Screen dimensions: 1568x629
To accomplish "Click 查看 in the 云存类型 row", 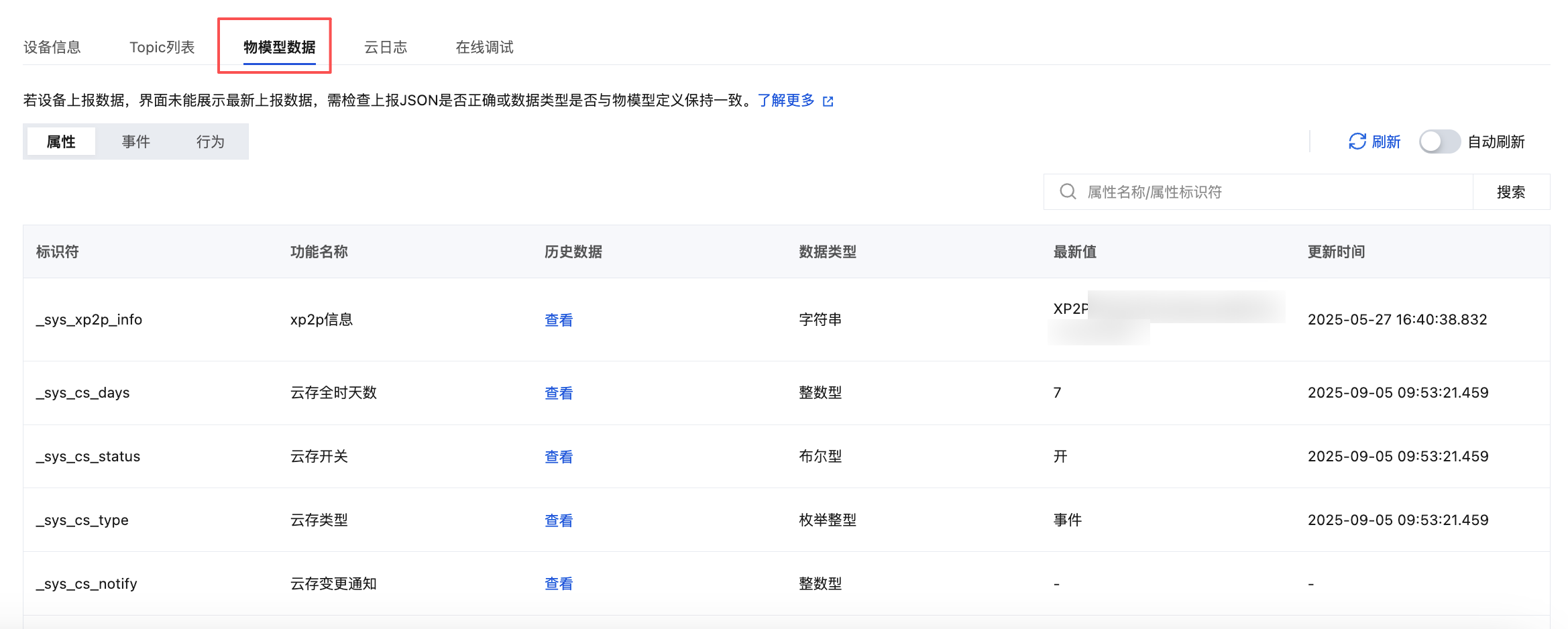I will pos(558,520).
